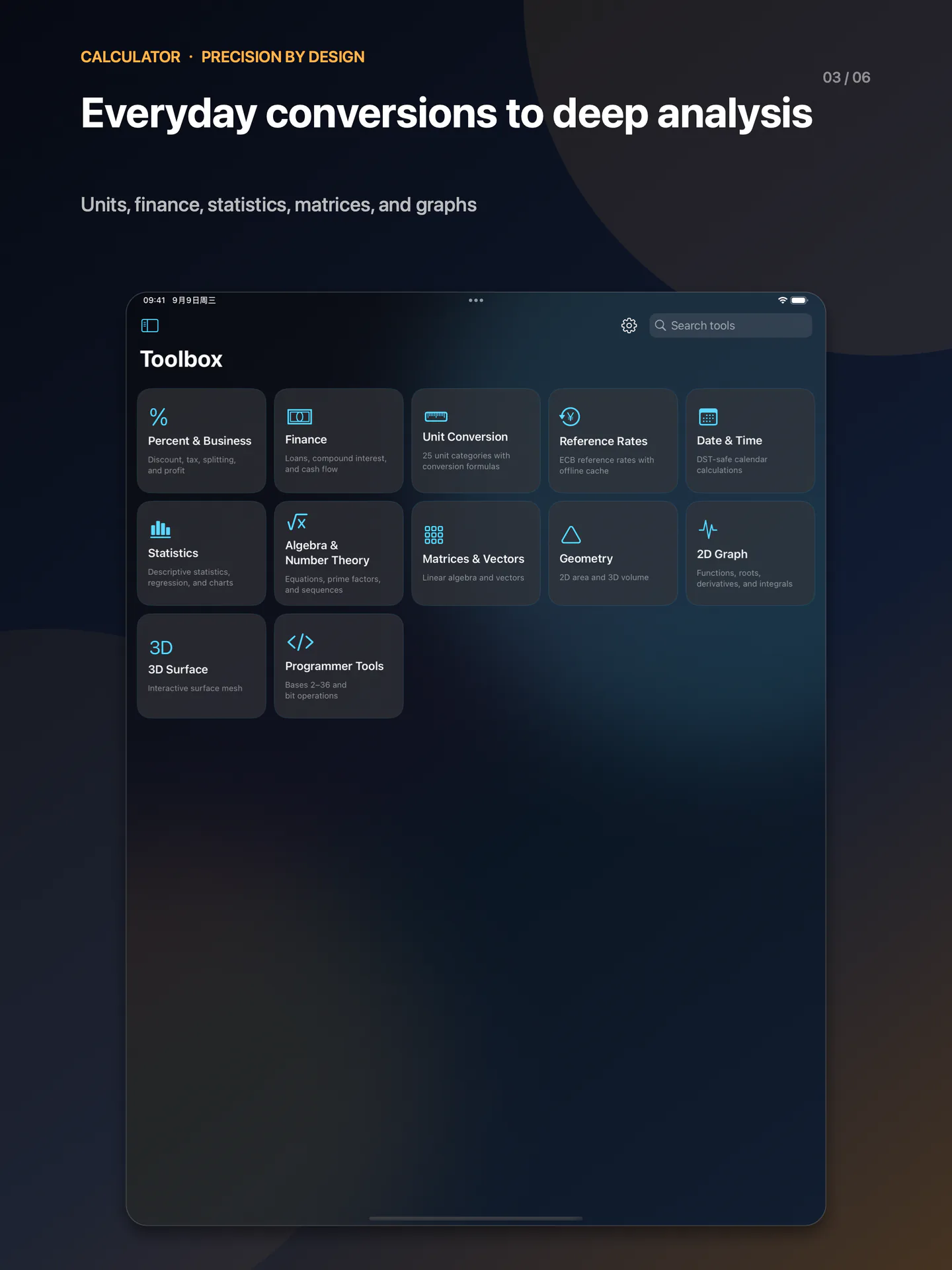Click the 2D Graph waveform icon
The height and width of the screenshot is (1270, 952).
708,529
